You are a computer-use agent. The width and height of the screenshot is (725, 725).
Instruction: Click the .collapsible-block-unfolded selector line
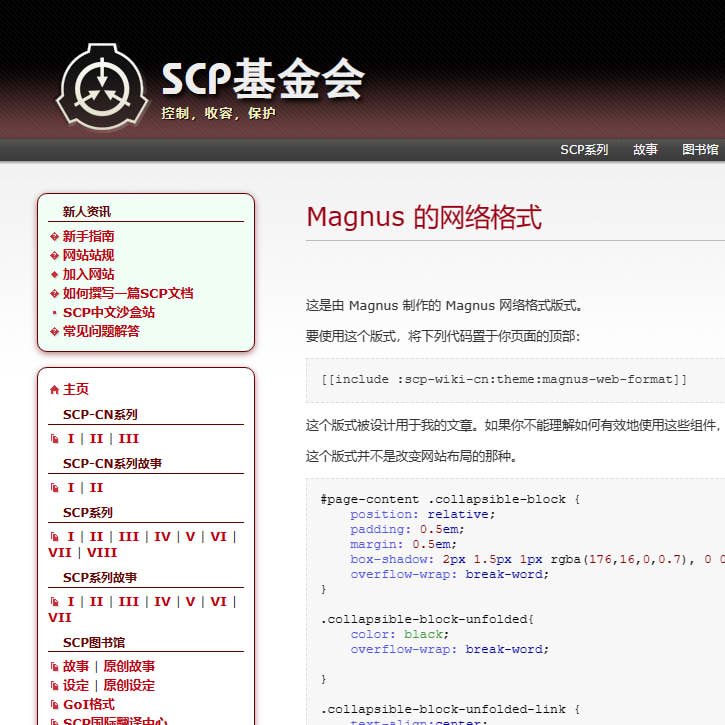[427, 619]
